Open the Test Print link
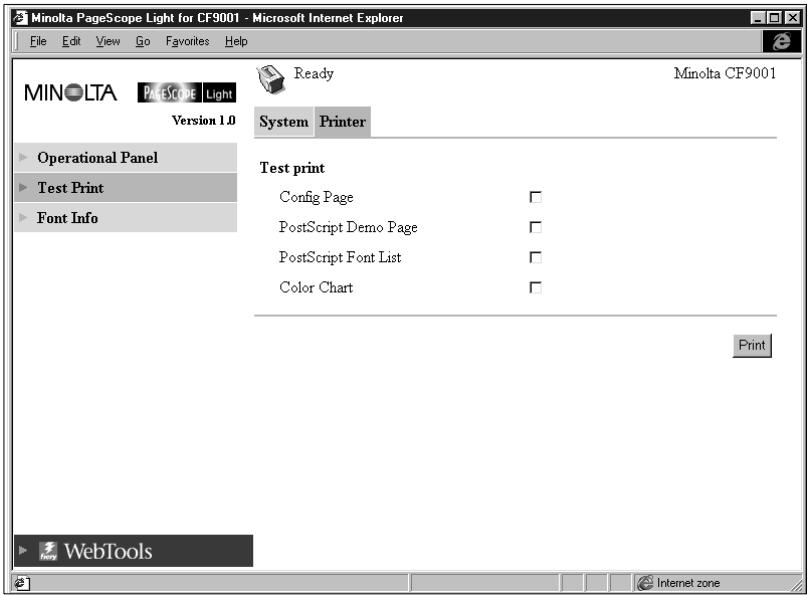 click(x=70, y=187)
